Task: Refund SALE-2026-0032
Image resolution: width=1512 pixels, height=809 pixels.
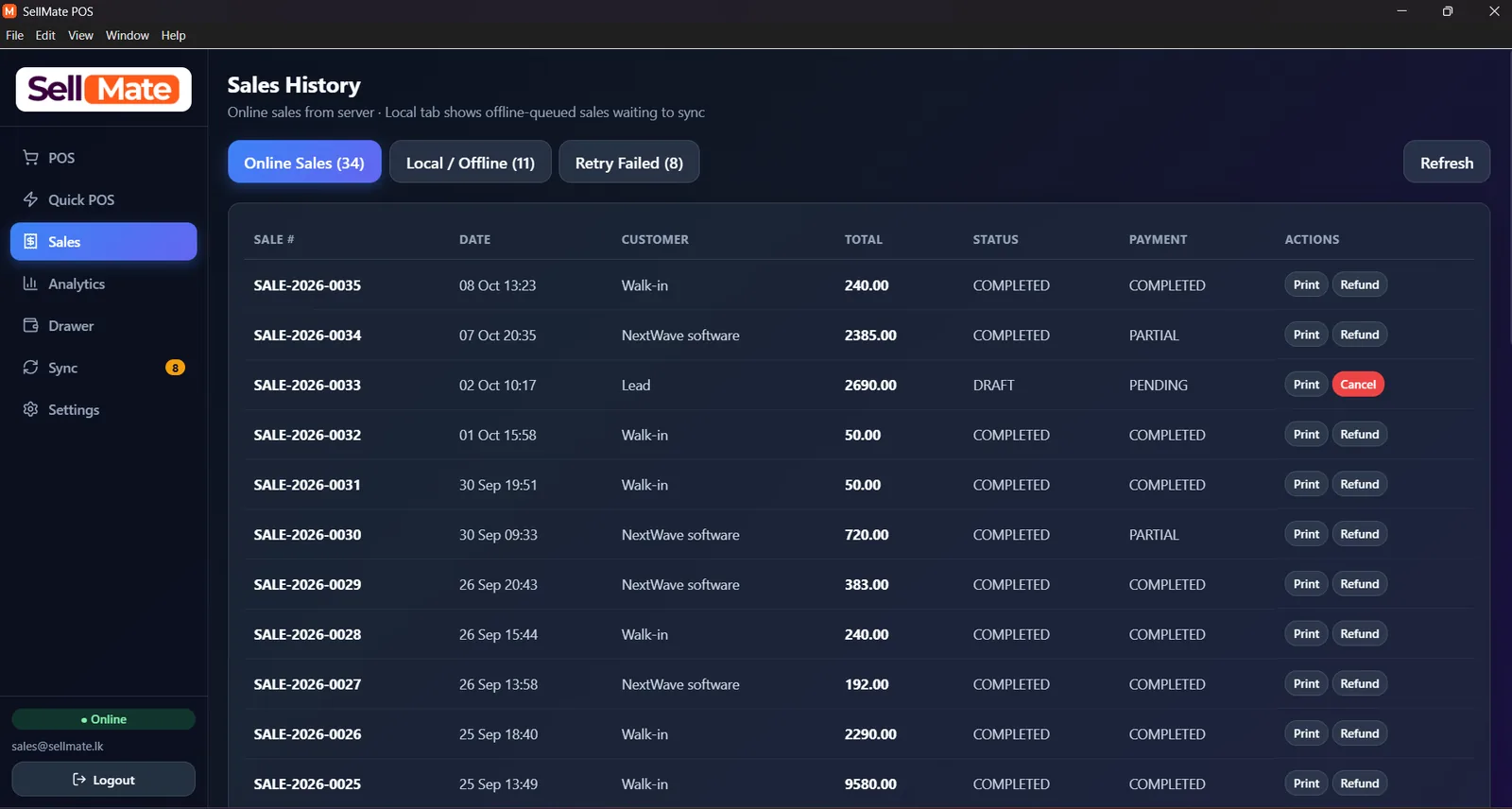Action: click(x=1360, y=434)
